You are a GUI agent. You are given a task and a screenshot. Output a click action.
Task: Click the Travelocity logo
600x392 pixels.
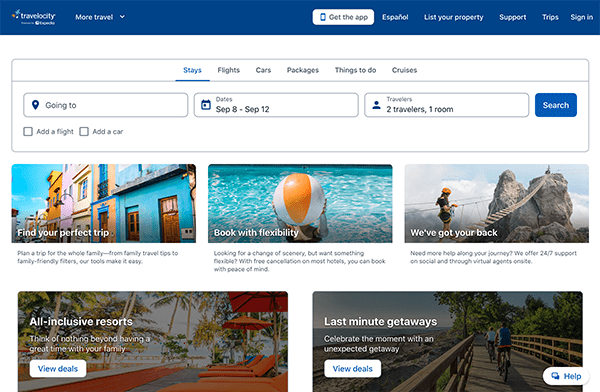(x=34, y=17)
